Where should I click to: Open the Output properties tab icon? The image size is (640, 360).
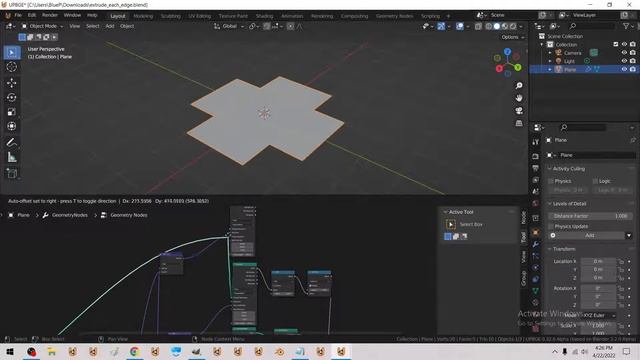tap(536, 168)
